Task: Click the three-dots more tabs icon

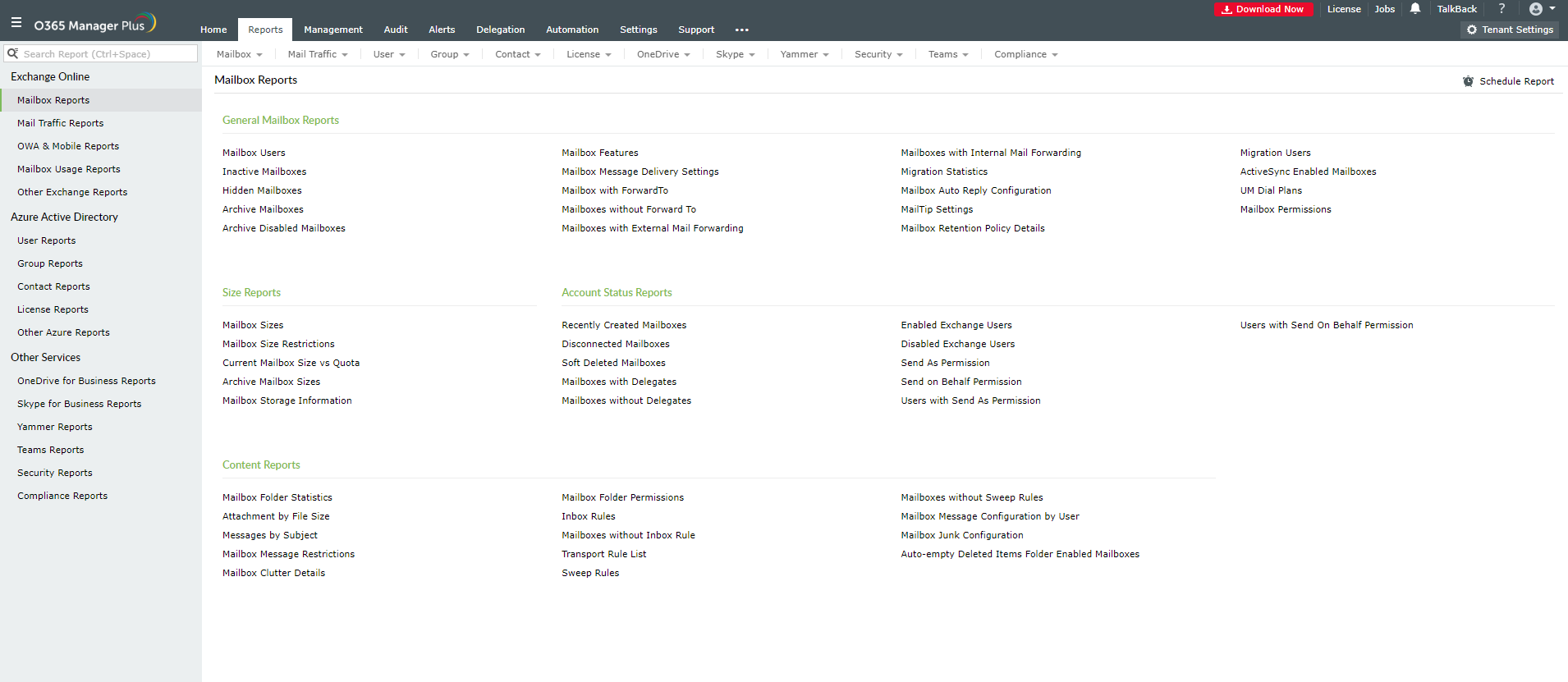Action: point(741,30)
